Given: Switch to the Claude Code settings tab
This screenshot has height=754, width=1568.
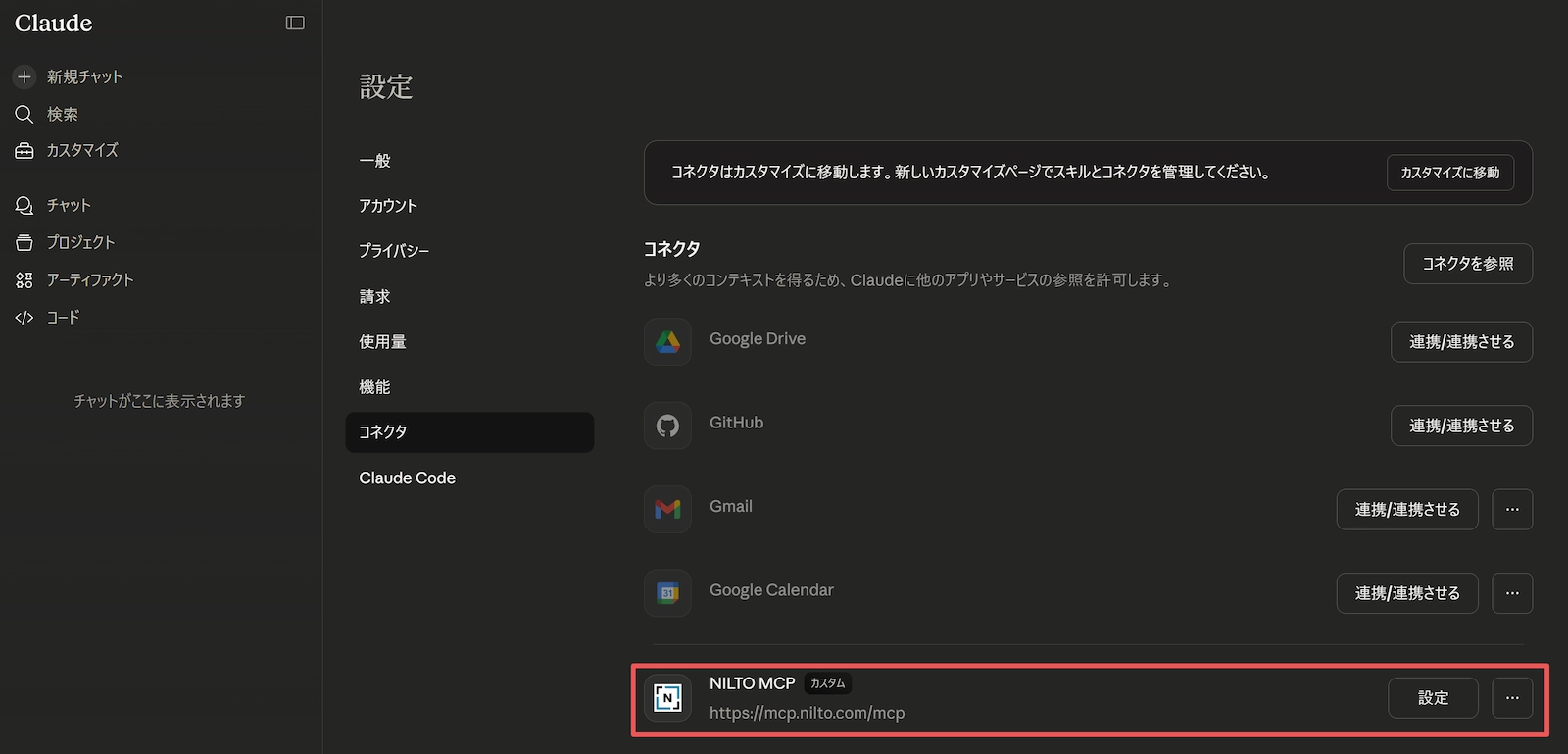Looking at the screenshot, I should tap(407, 478).
